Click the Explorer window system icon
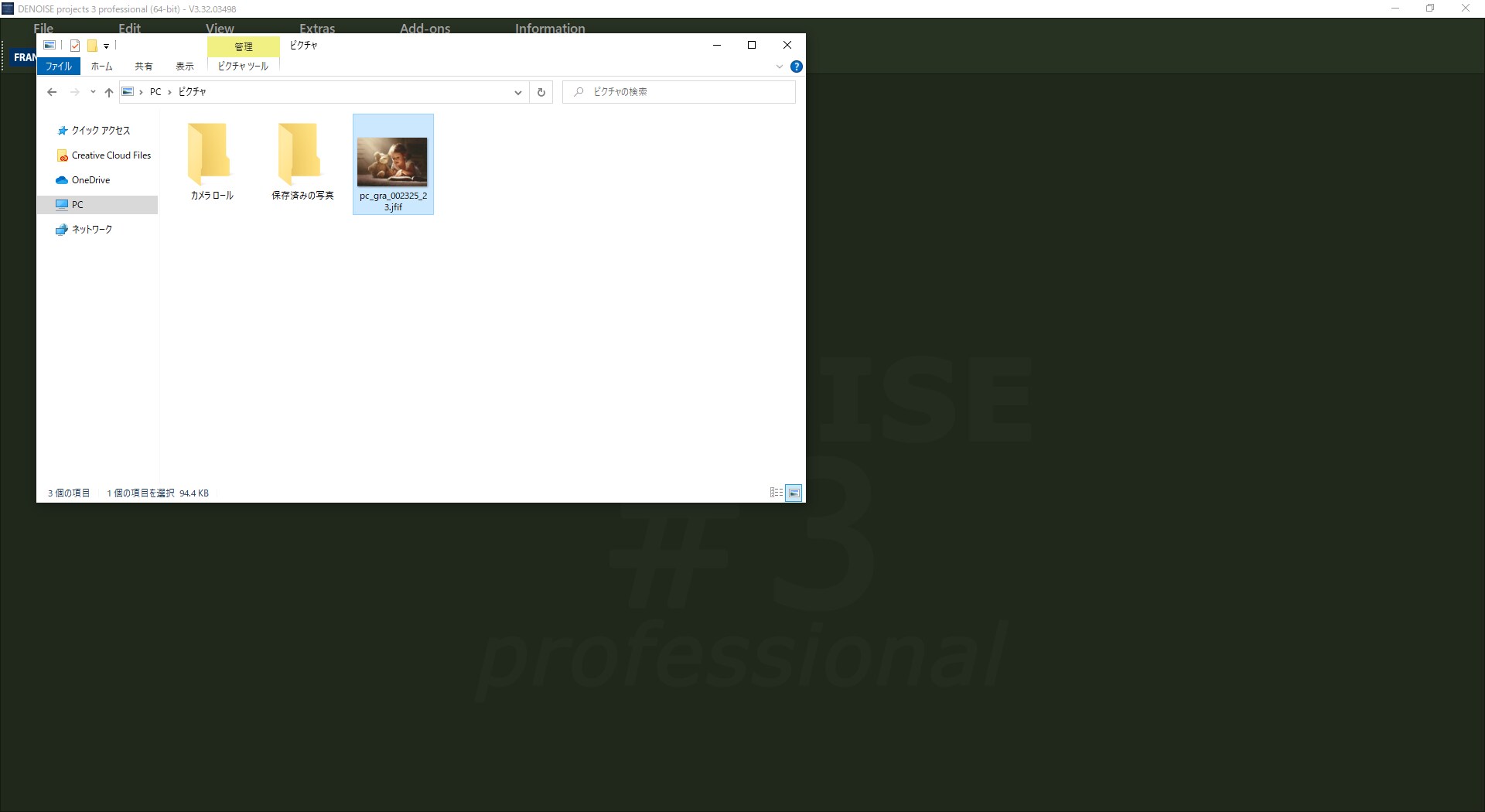Image resolution: width=1485 pixels, height=812 pixels. point(49,45)
